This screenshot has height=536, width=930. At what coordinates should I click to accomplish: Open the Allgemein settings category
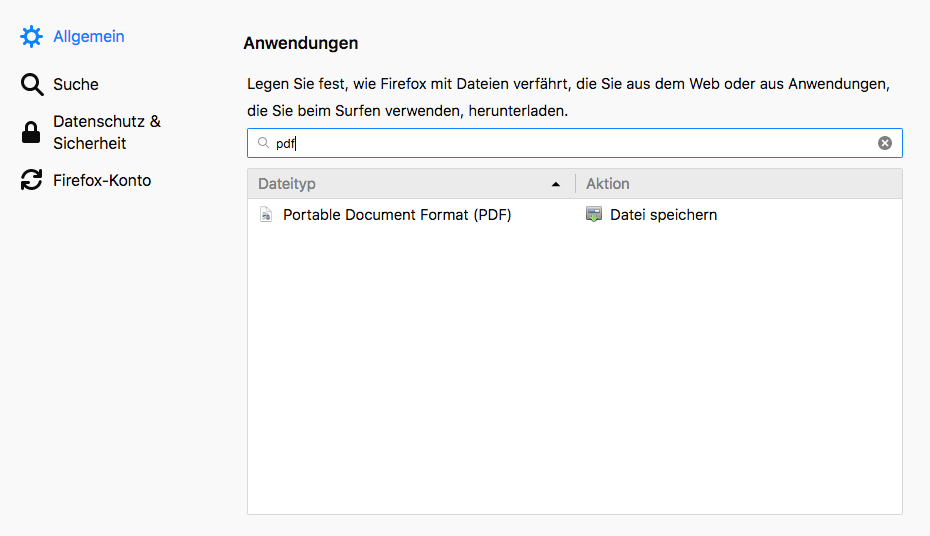[x=88, y=37]
